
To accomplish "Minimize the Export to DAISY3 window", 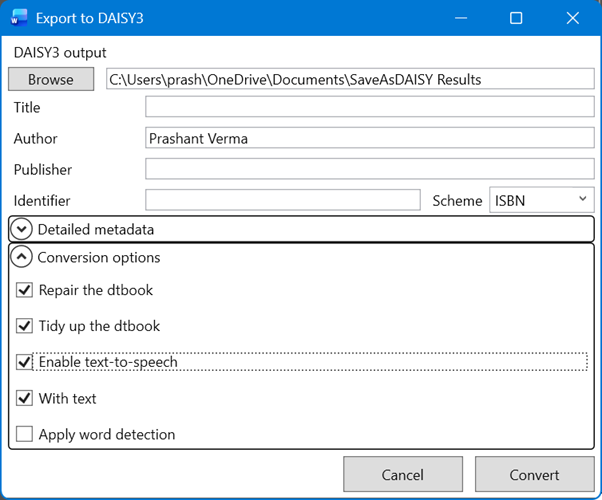I will coord(461,18).
